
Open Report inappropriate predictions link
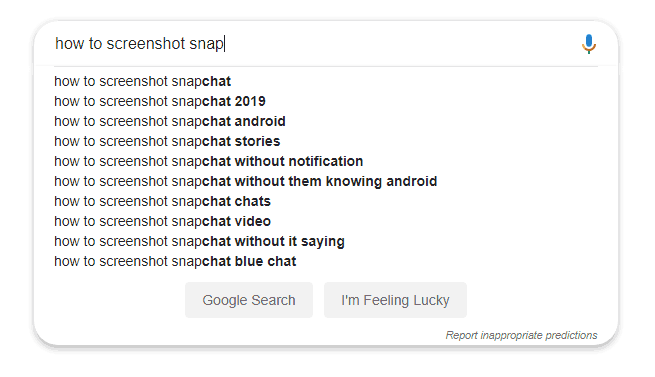coord(521,335)
